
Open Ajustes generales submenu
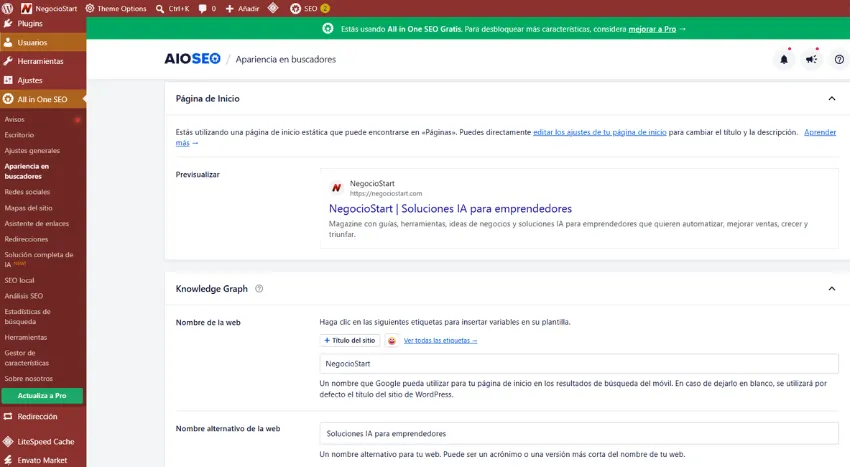point(32,151)
